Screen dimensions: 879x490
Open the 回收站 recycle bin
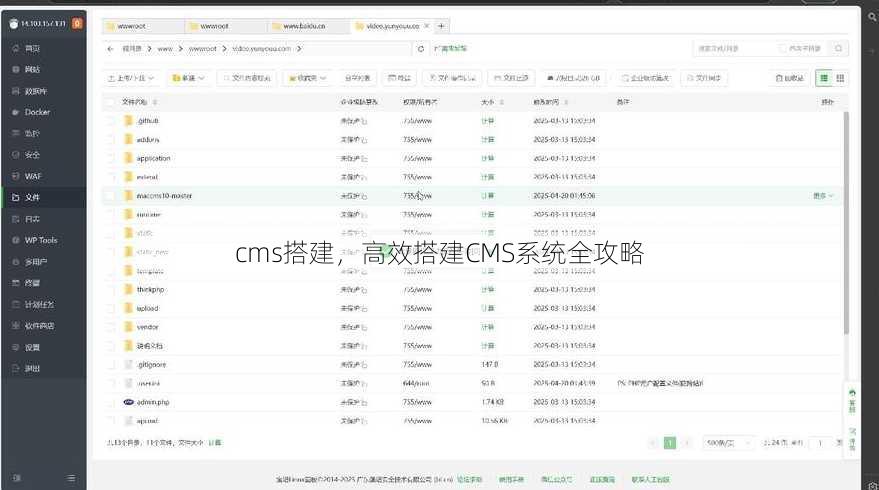point(789,78)
